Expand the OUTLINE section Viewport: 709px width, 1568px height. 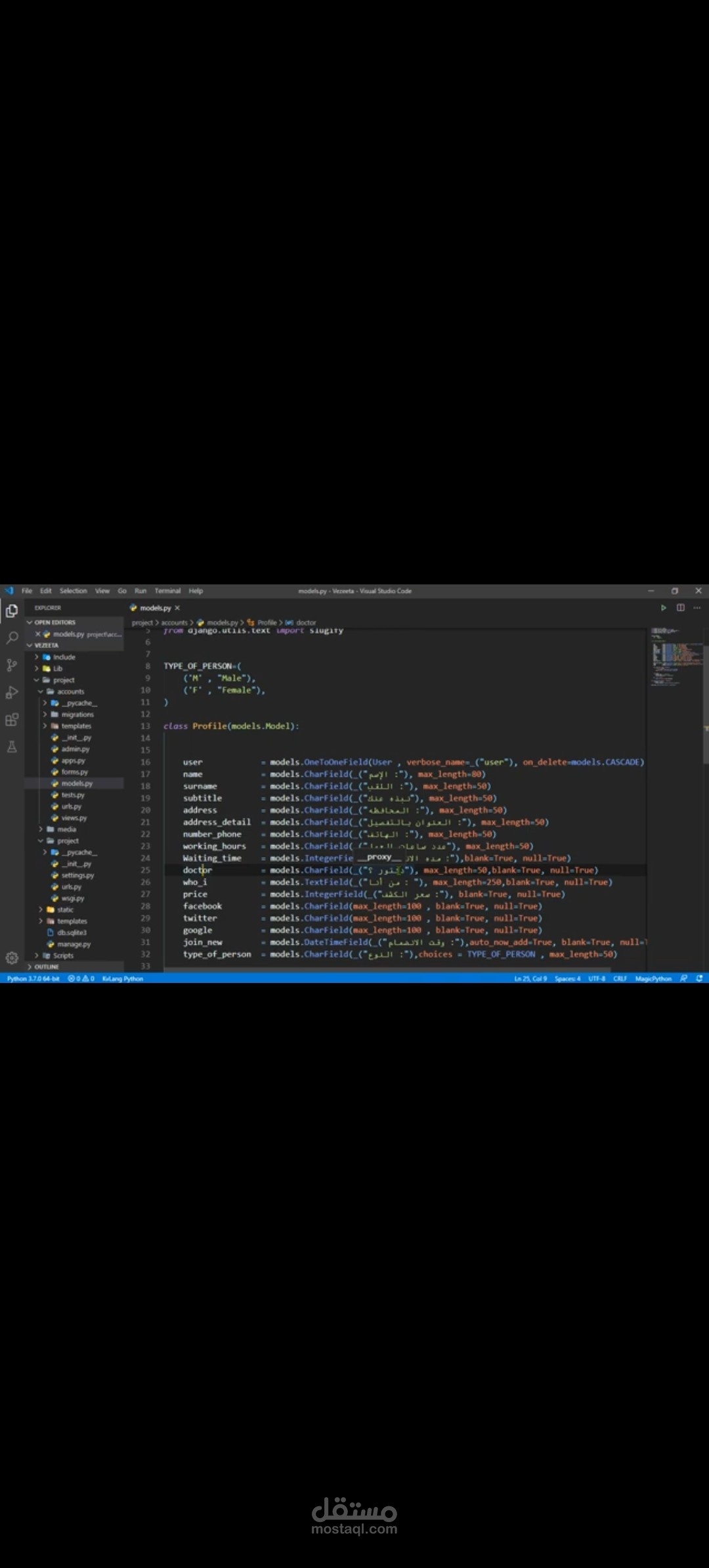46,967
